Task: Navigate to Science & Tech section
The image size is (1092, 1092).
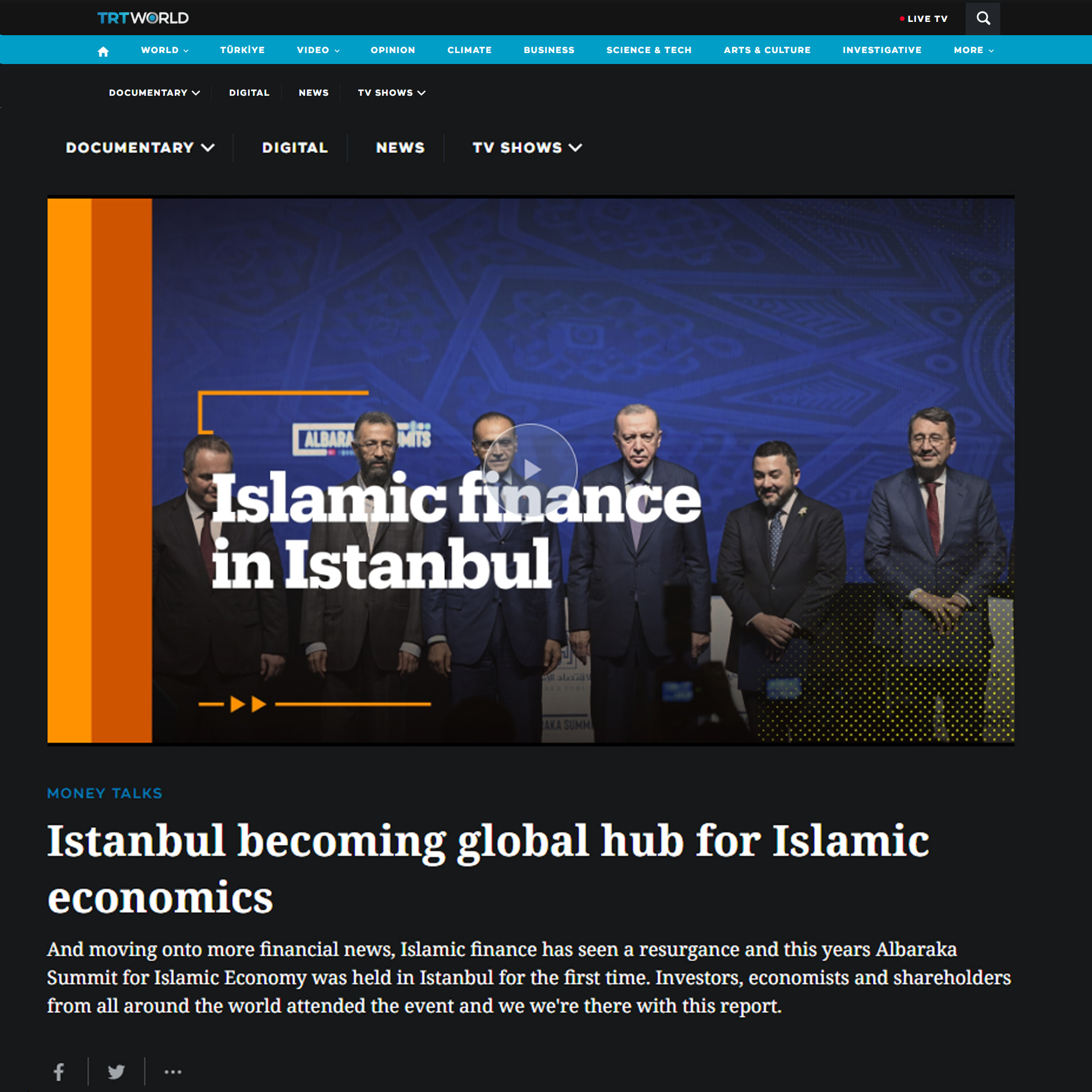Action: [x=648, y=50]
